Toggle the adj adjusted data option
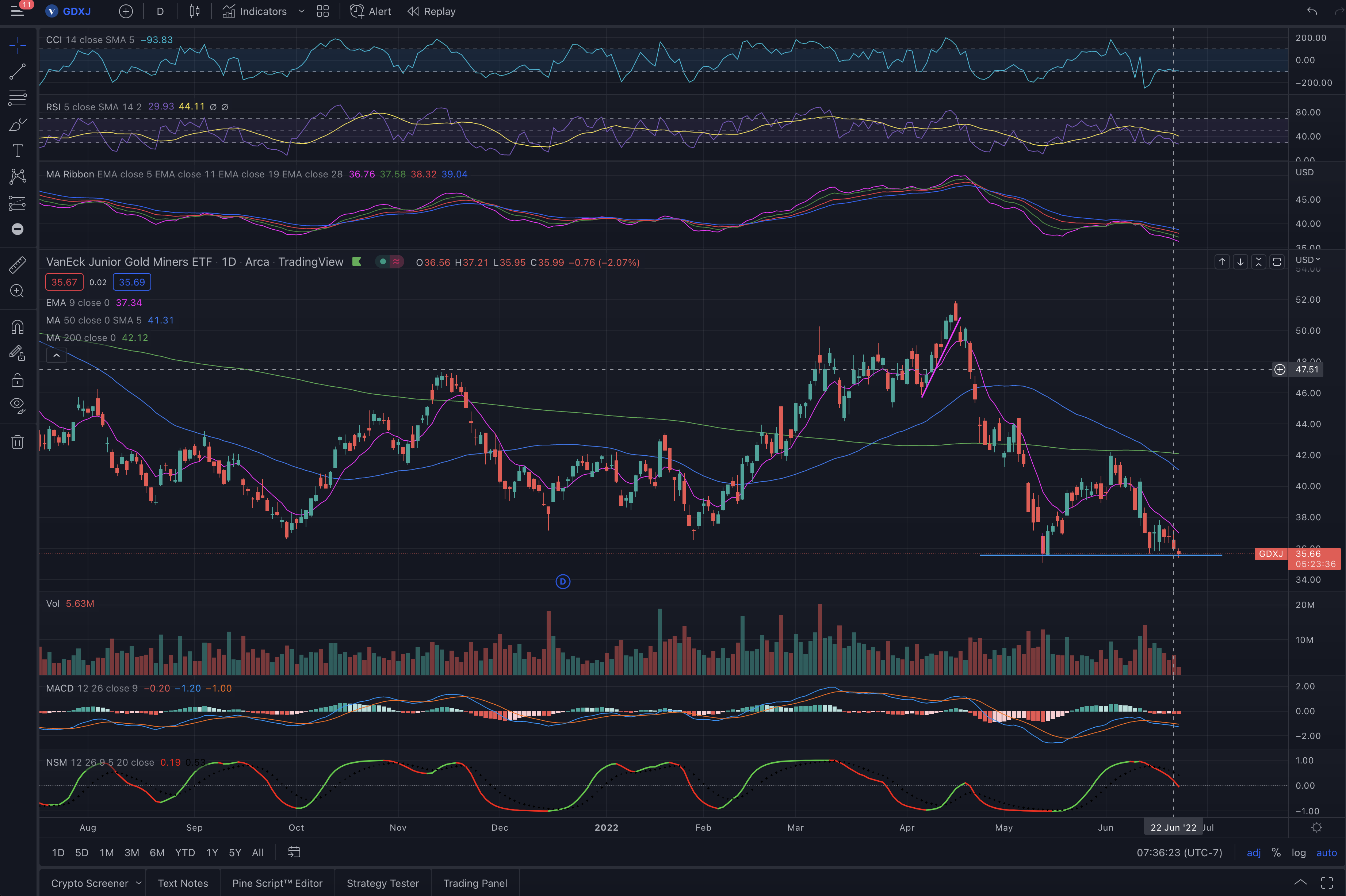 pos(1253,853)
